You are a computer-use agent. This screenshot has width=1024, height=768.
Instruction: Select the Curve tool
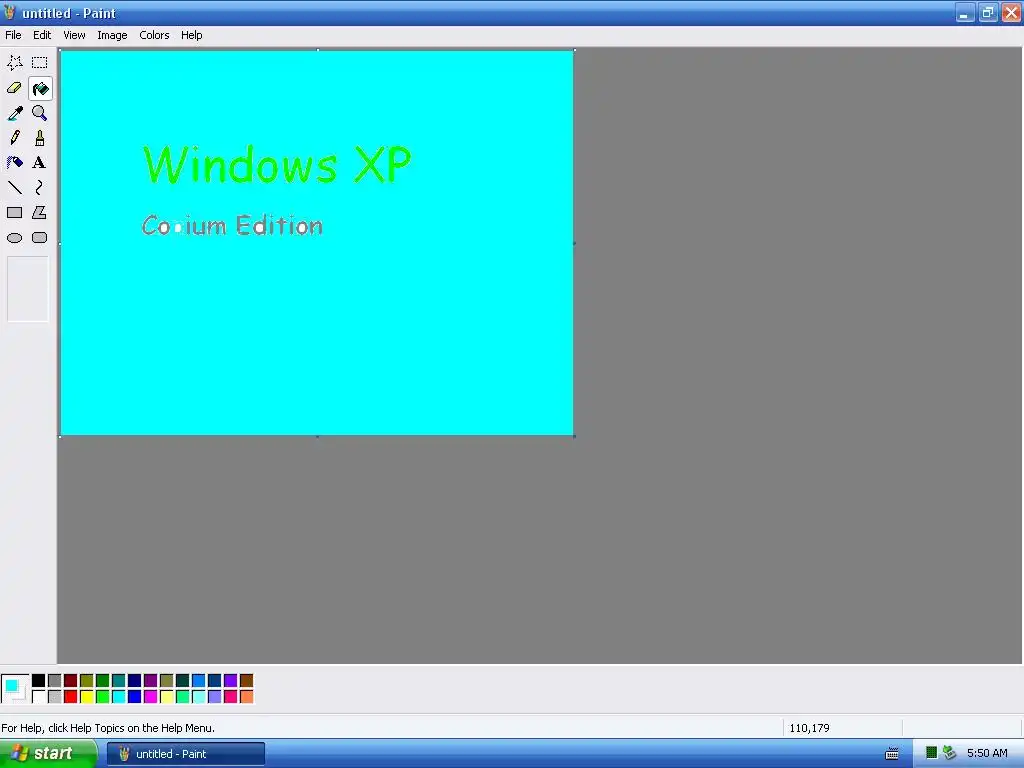click(x=40, y=187)
